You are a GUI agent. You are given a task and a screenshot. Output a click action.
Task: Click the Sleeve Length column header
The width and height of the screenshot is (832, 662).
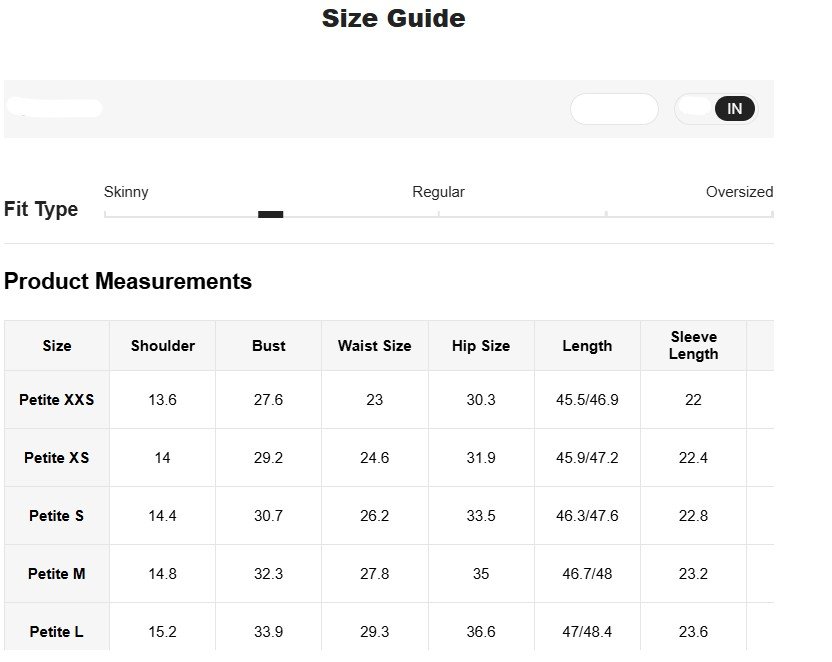point(693,345)
